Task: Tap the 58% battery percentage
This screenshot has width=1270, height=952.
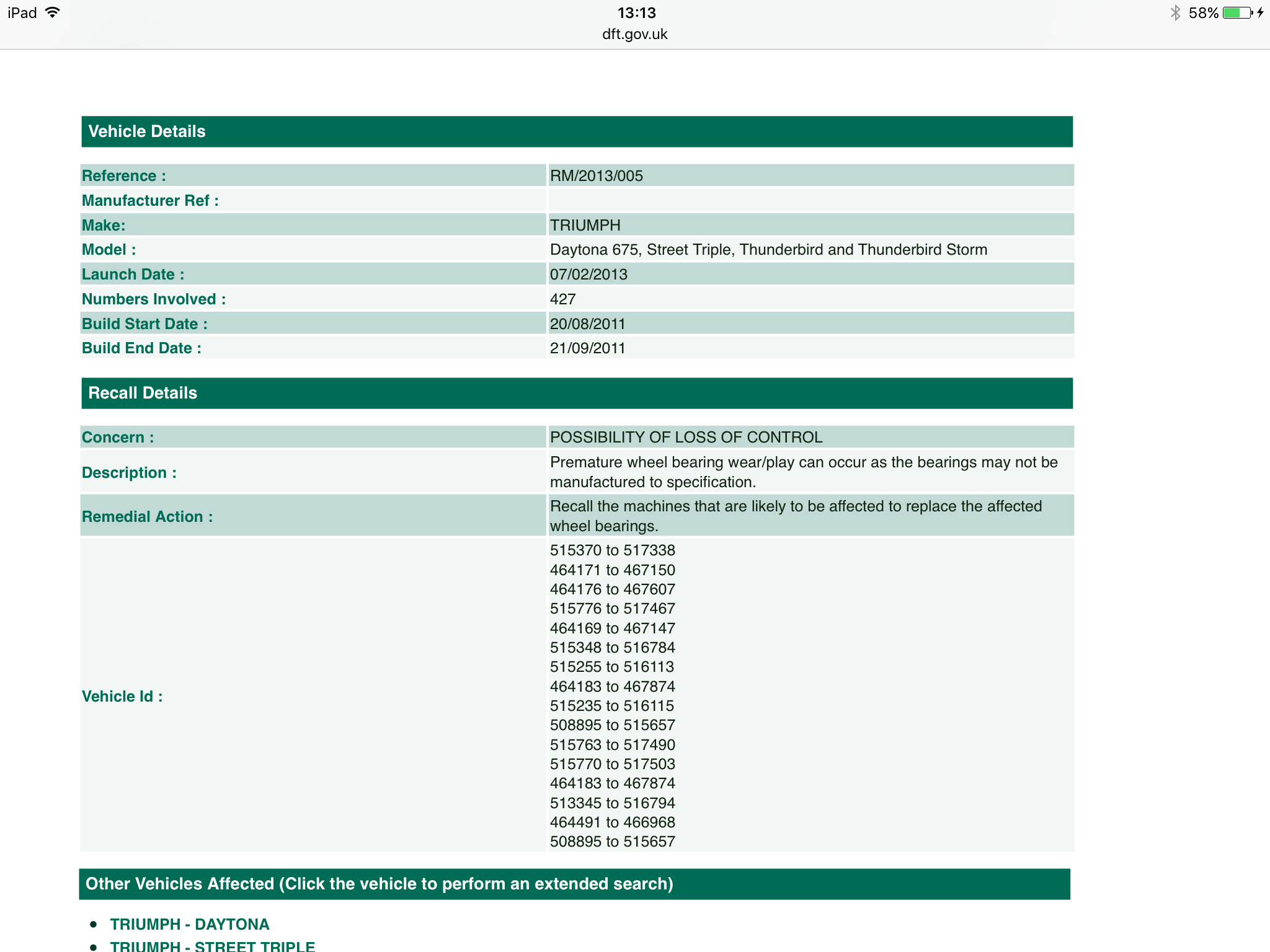Action: pos(1204,13)
